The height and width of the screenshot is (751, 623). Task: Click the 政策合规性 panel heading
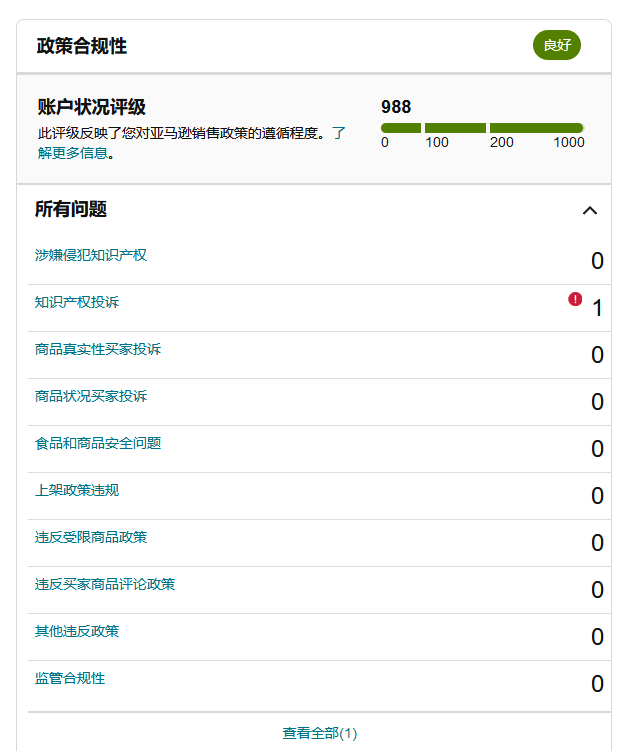coord(82,46)
